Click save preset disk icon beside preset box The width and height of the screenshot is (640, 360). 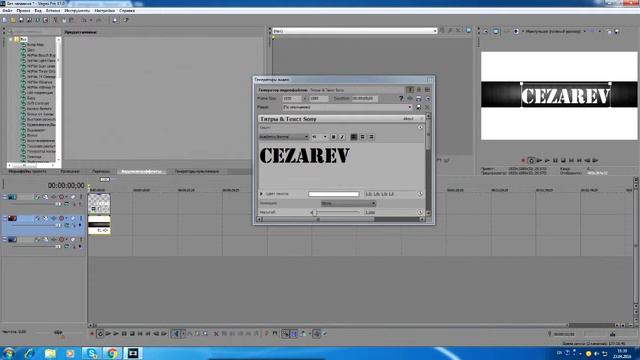418,107
